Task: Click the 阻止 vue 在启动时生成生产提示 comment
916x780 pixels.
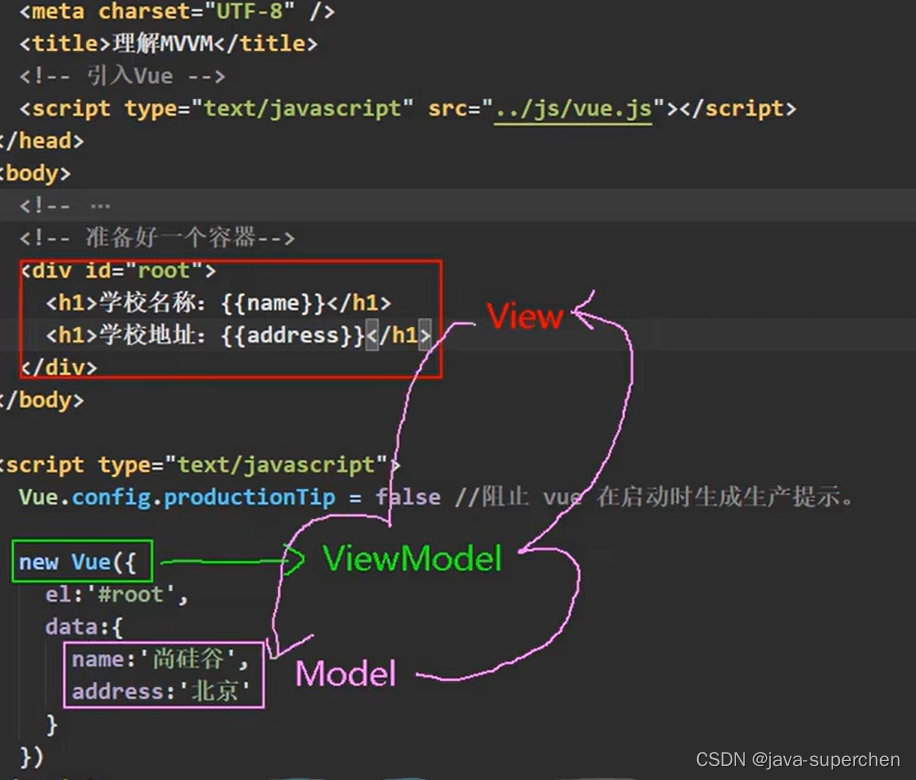Action: [654, 497]
